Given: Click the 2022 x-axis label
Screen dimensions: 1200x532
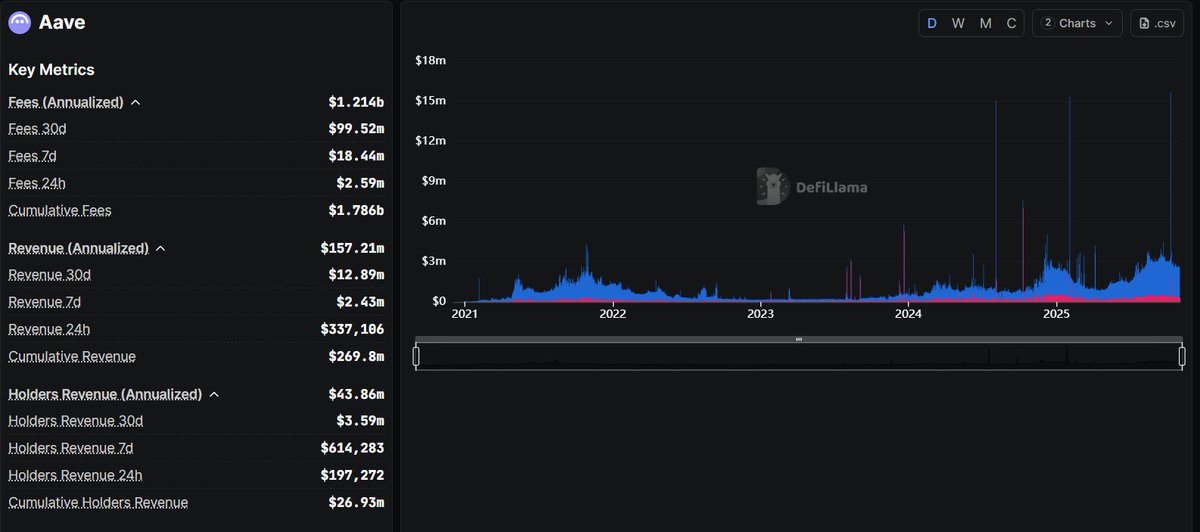Looking at the screenshot, I should point(612,314).
